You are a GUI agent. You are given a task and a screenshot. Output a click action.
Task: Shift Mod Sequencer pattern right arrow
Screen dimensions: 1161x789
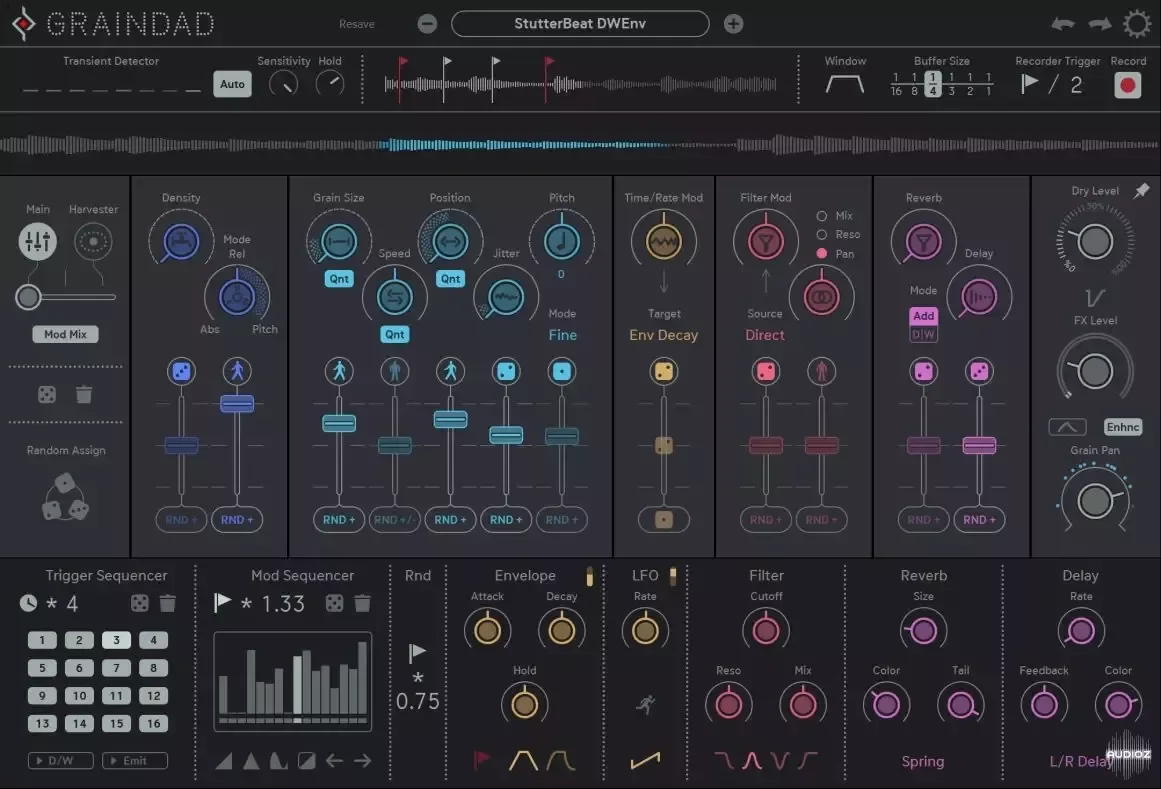362,760
